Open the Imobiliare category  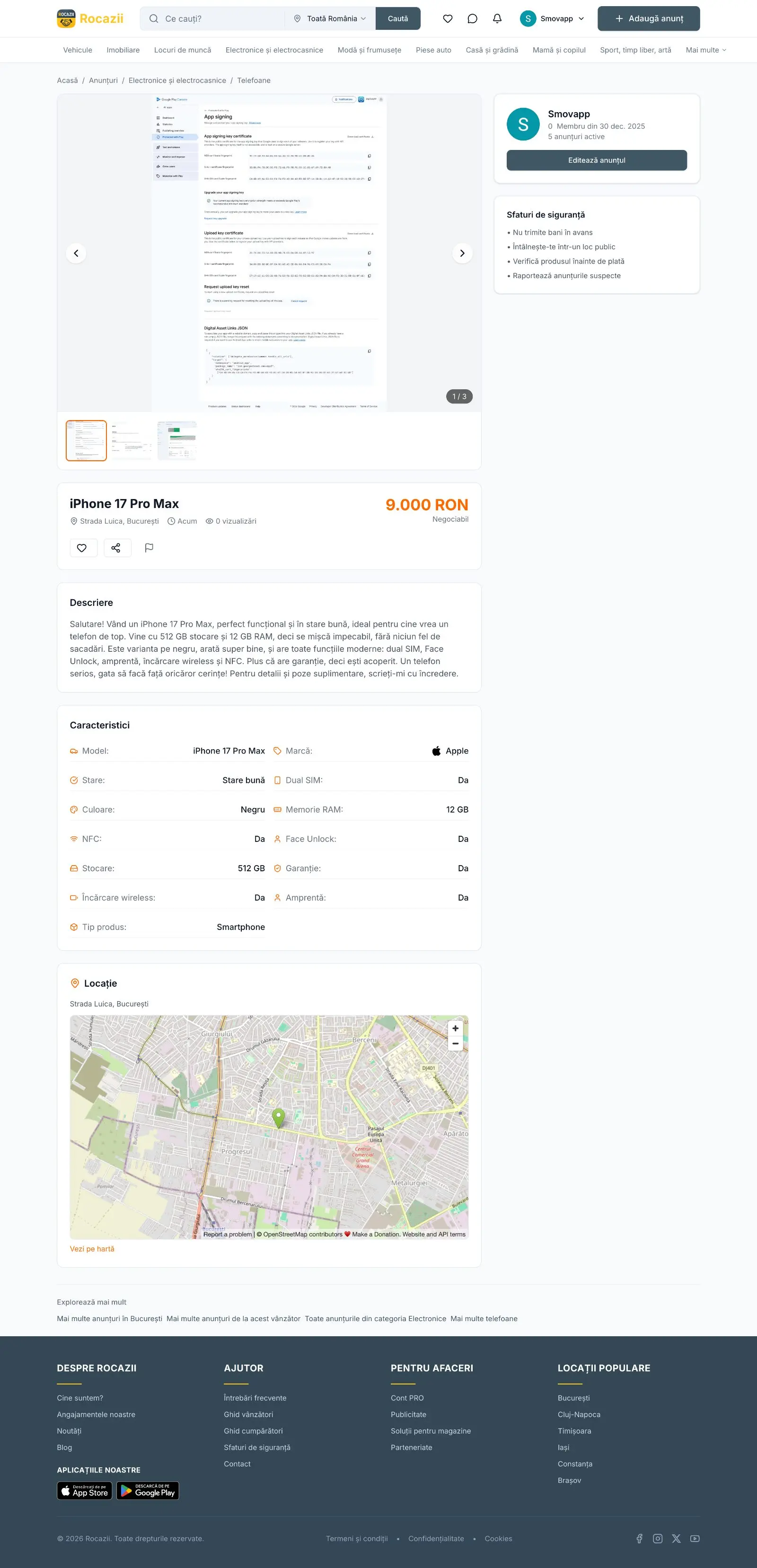click(x=123, y=50)
